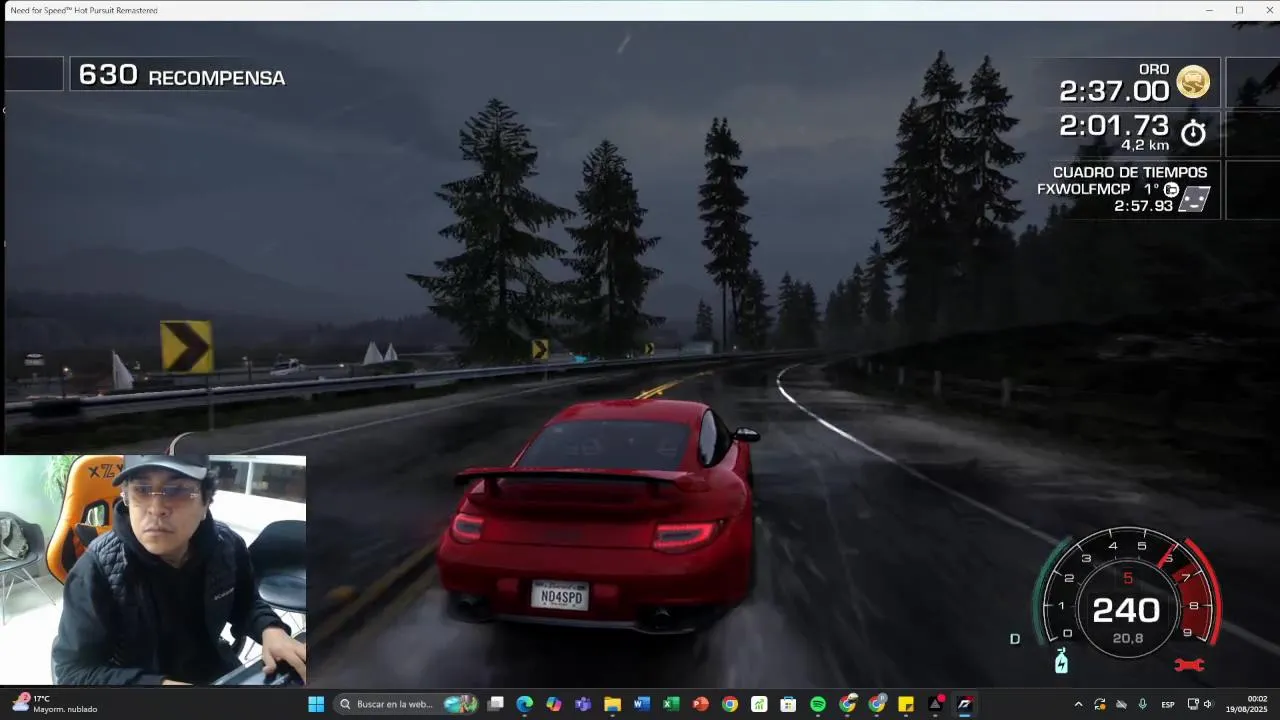Viewport: 1280px width, 720px height.
Task: Click the sync status tray icon
Action: pyautogui.click(x=1100, y=704)
